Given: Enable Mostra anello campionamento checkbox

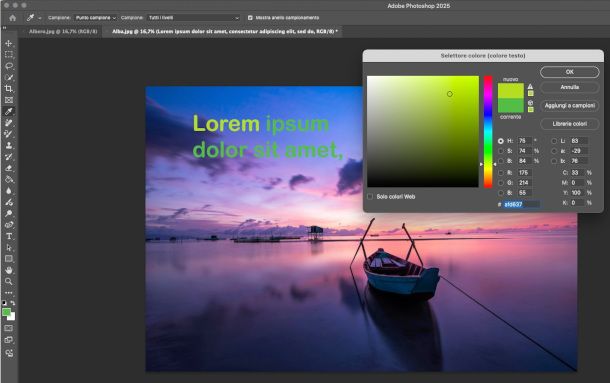Looking at the screenshot, I should [x=250, y=18].
